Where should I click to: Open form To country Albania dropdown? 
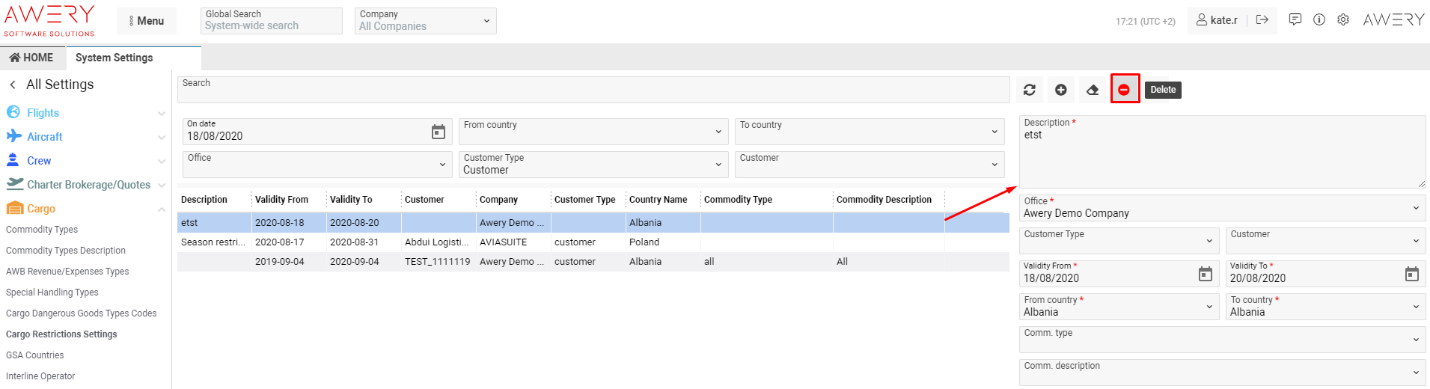1326,306
